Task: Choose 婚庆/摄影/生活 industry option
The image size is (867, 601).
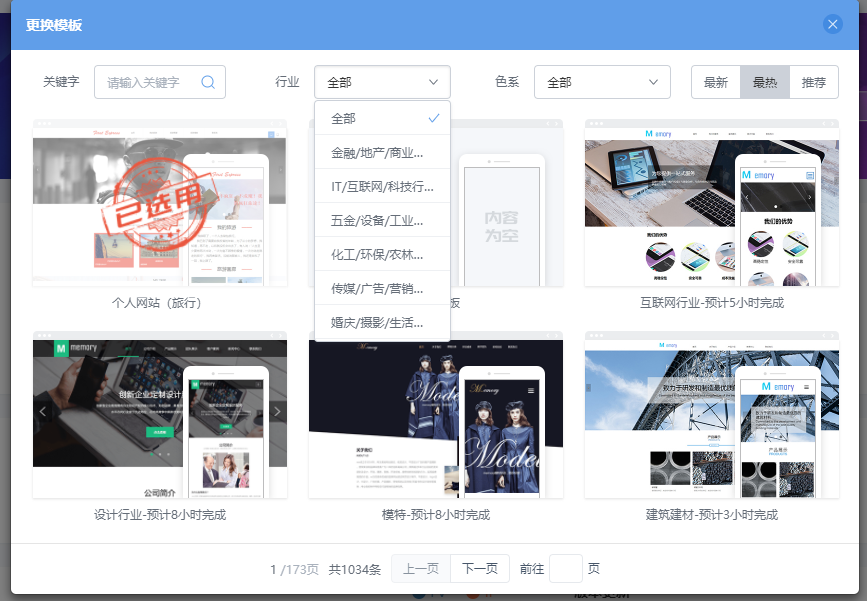Action: (x=382, y=322)
